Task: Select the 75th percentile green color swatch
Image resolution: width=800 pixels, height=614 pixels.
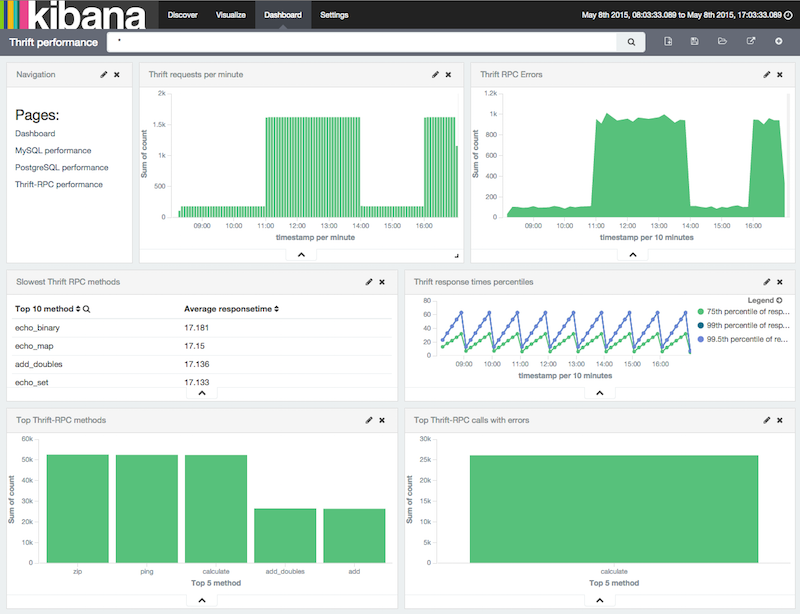Action: point(701,311)
